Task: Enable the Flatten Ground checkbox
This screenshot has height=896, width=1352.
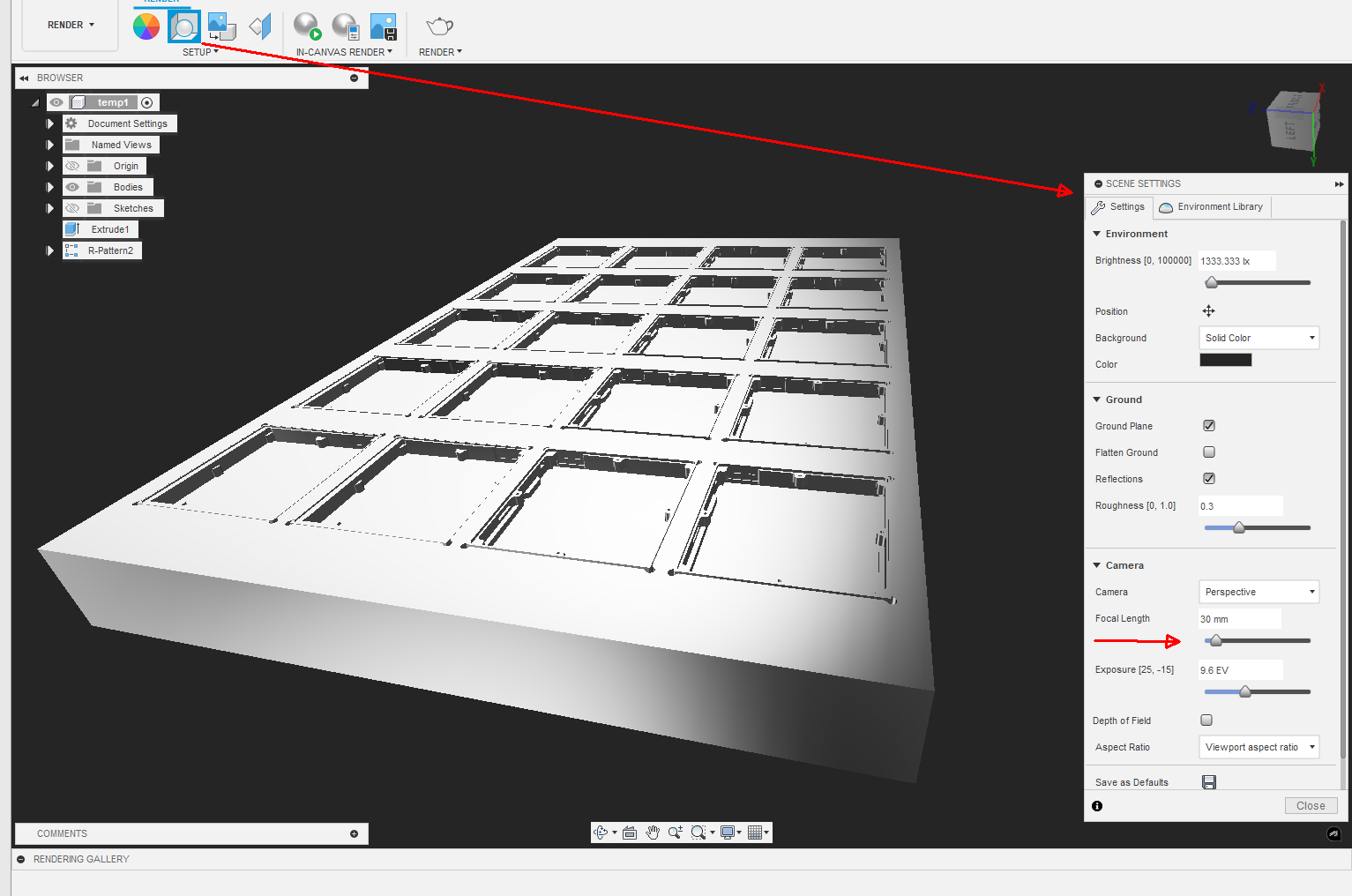Action: point(1208,452)
